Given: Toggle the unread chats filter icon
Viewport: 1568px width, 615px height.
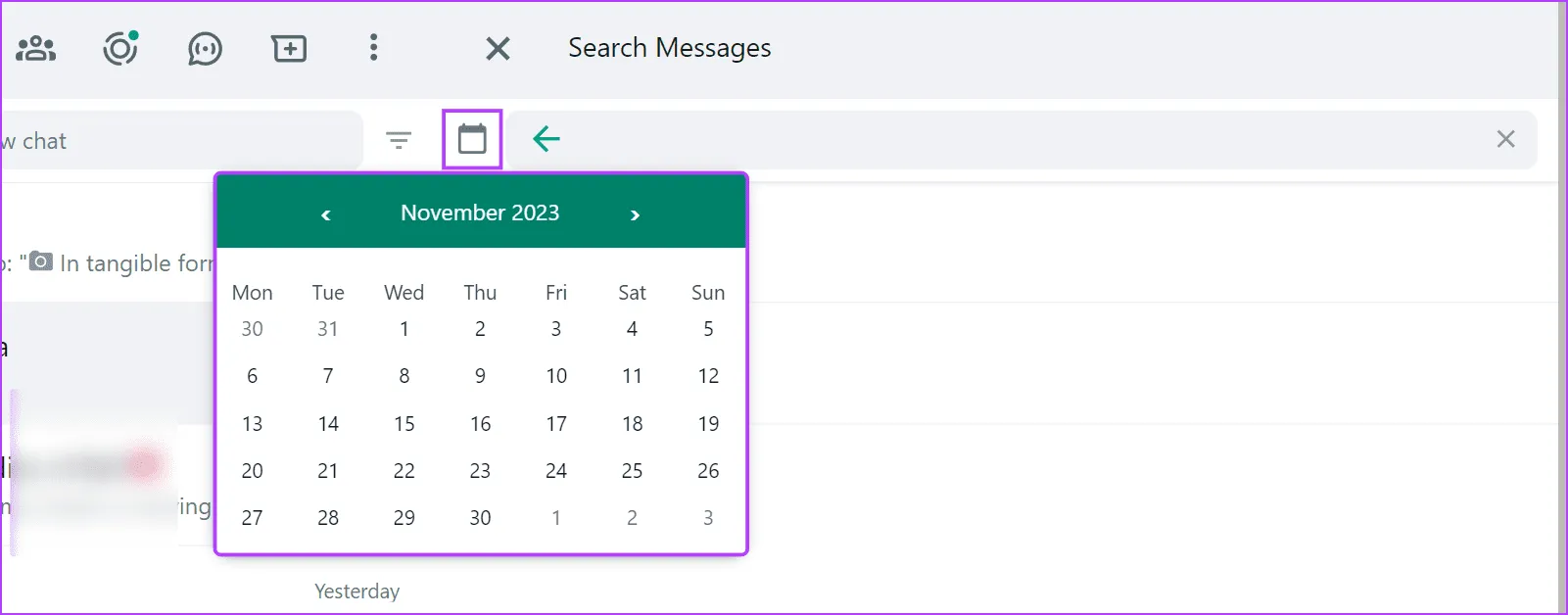Looking at the screenshot, I should pos(399,140).
